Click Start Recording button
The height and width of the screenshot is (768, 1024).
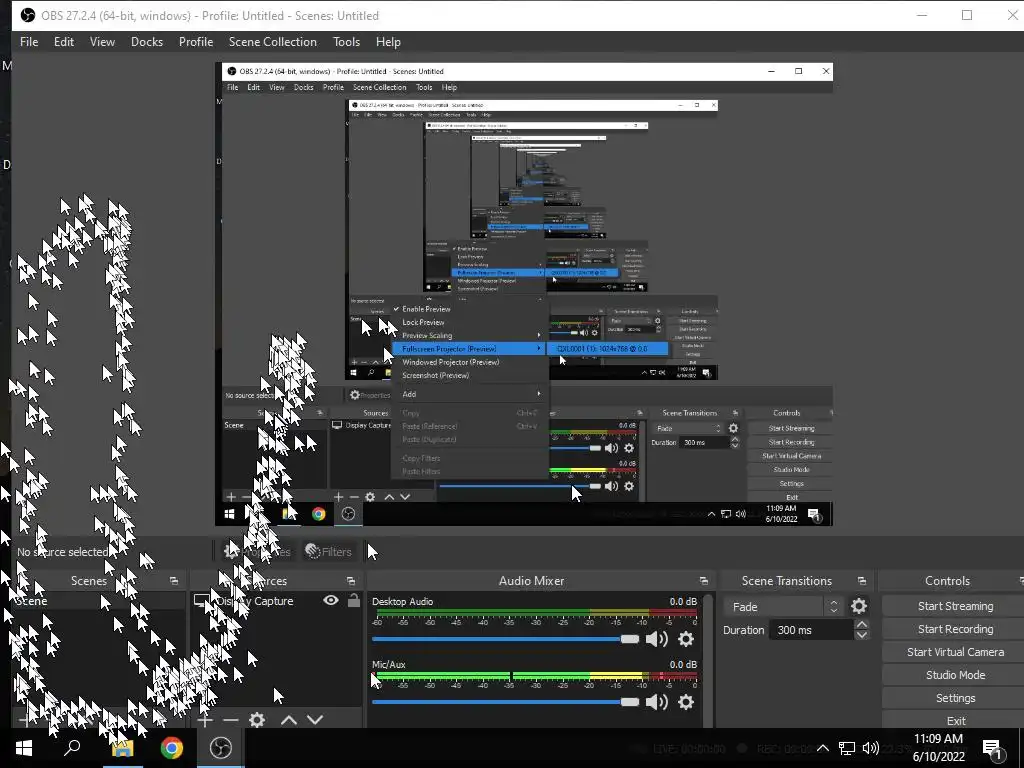click(x=955, y=629)
